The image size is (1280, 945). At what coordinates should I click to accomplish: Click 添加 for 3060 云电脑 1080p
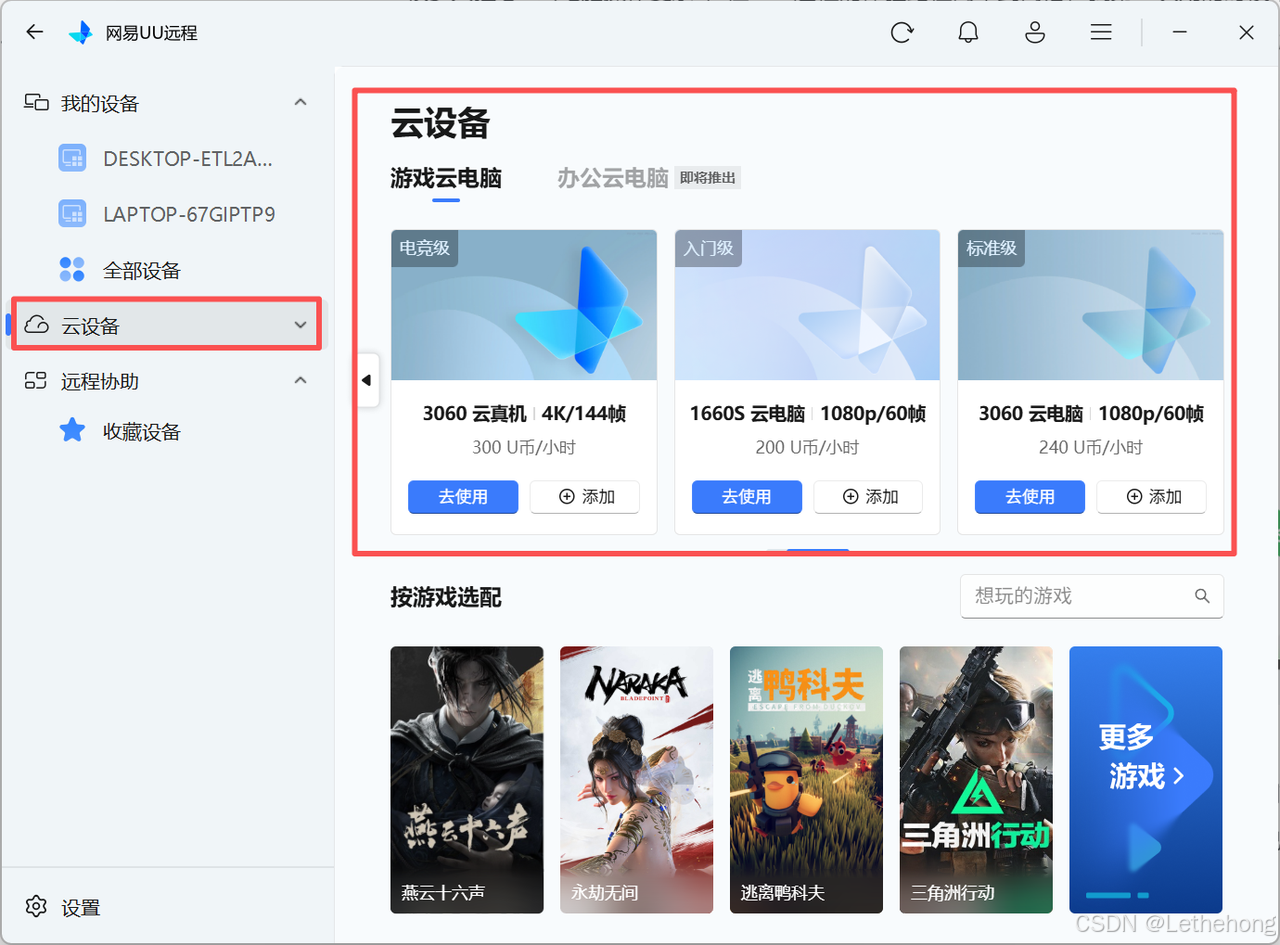pyautogui.click(x=1151, y=496)
